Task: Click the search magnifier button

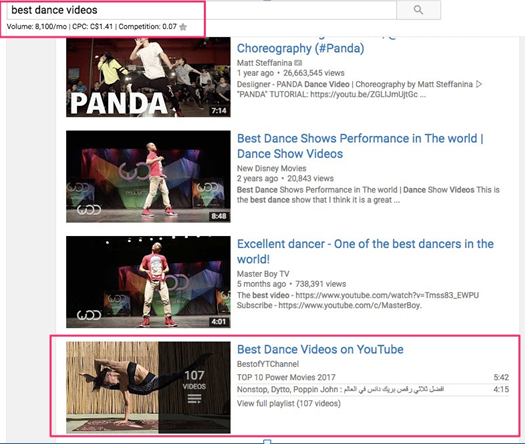Action: [x=418, y=10]
